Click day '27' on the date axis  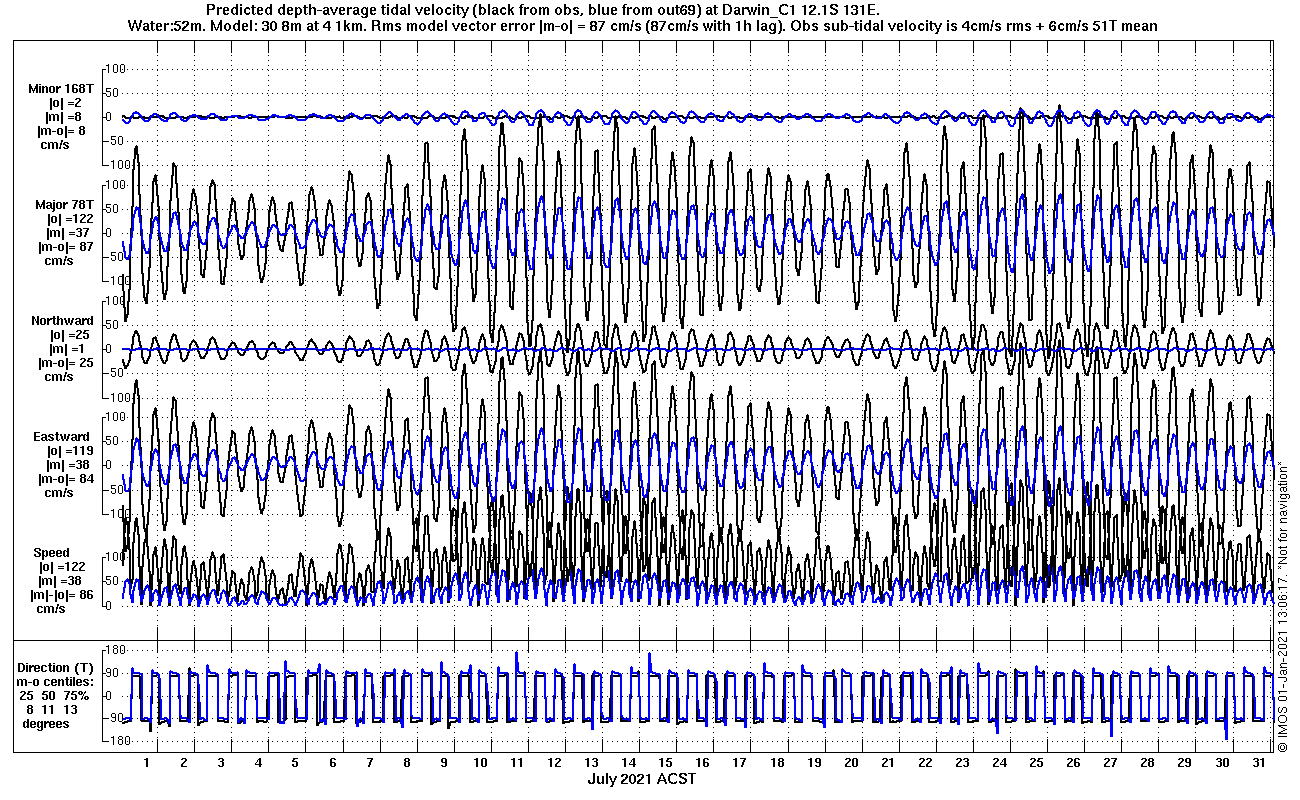coord(1110,763)
